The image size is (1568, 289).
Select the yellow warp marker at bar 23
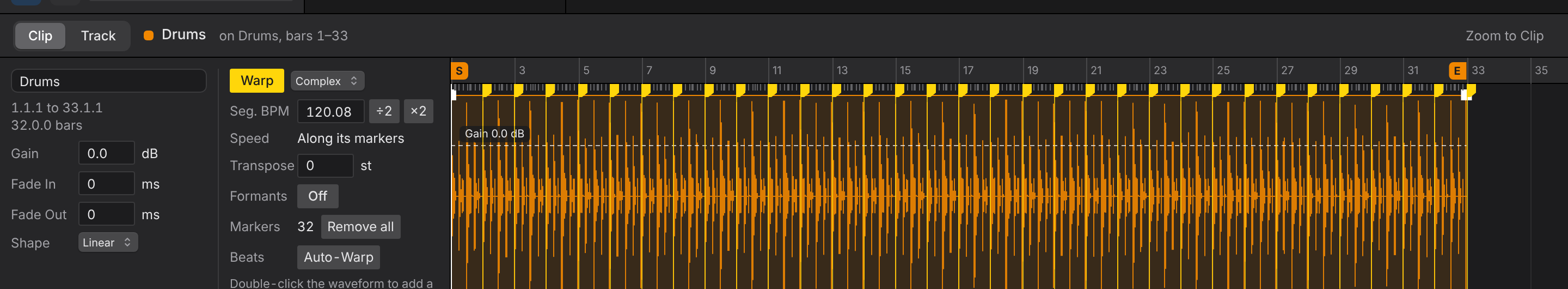click(1154, 89)
